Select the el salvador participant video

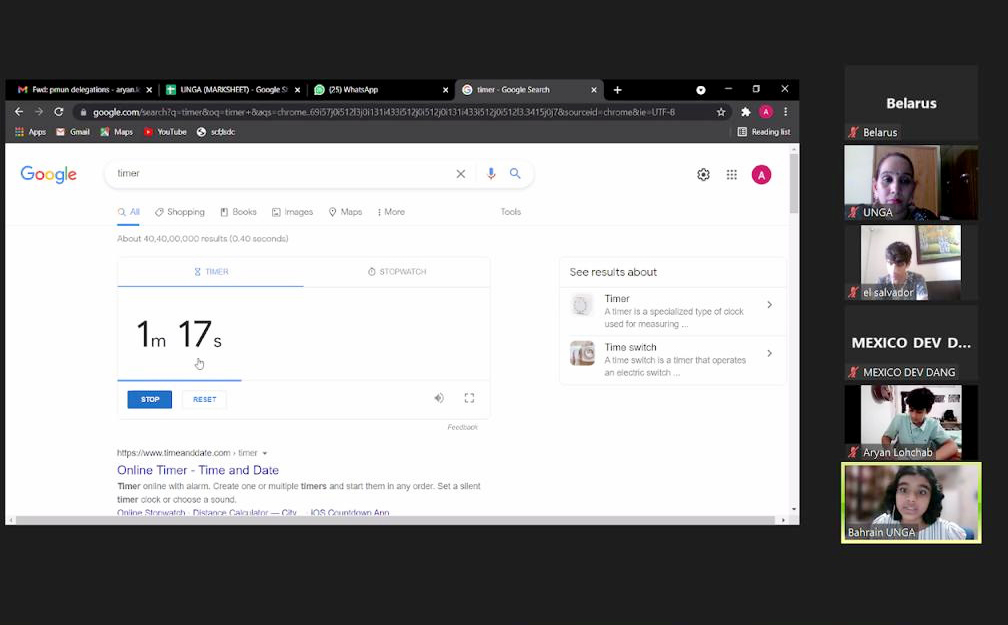click(x=911, y=262)
